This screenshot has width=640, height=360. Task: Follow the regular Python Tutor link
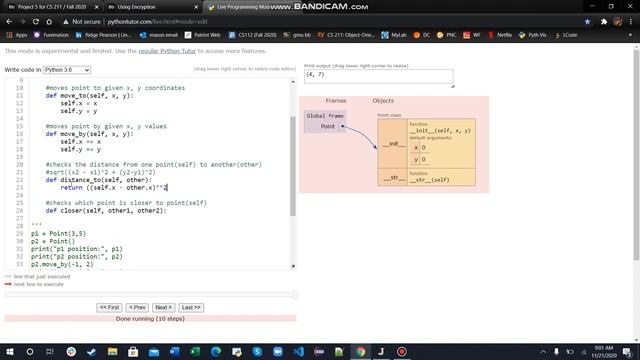pyautogui.click(x=167, y=51)
